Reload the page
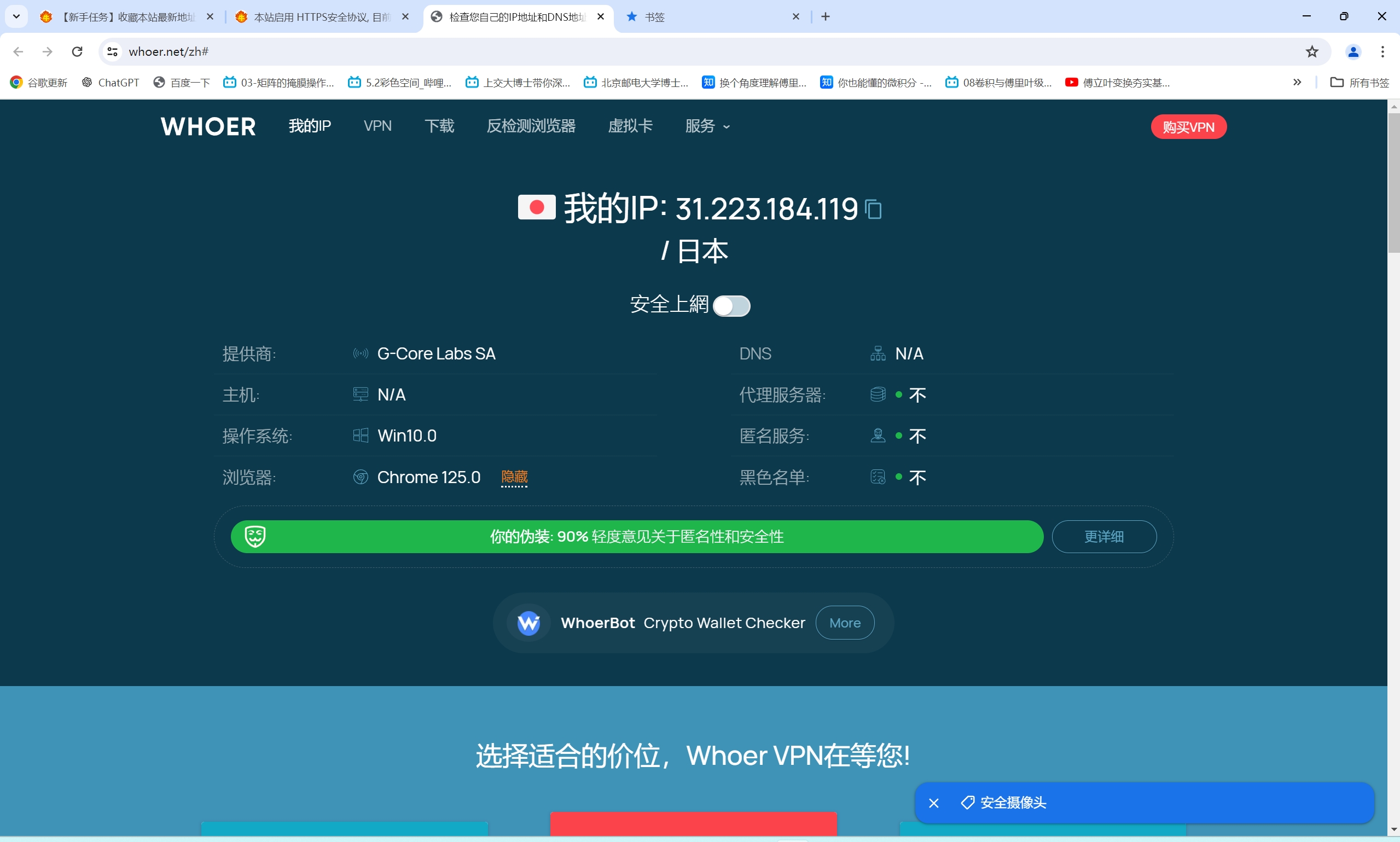Screen dimensions: 1400x842 click(77, 51)
